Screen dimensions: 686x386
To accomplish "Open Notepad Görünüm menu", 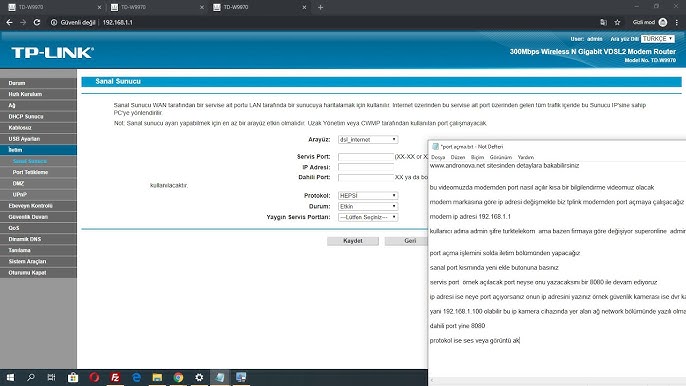I will point(500,157).
